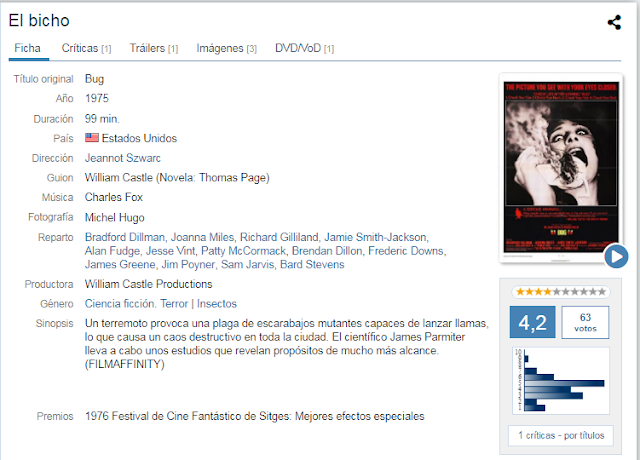The height and width of the screenshot is (460, 640).
Task: Browse the Ciencia ficción genre
Action: click(x=119, y=304)
